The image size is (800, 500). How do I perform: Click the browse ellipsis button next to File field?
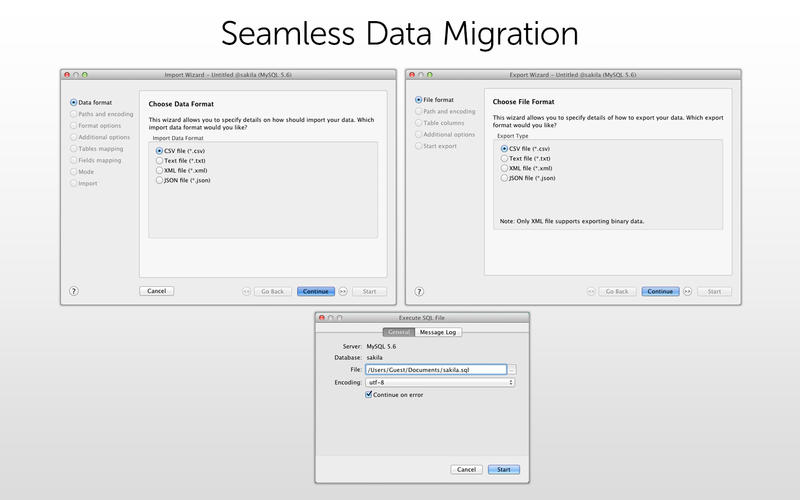tap(513, 369)
